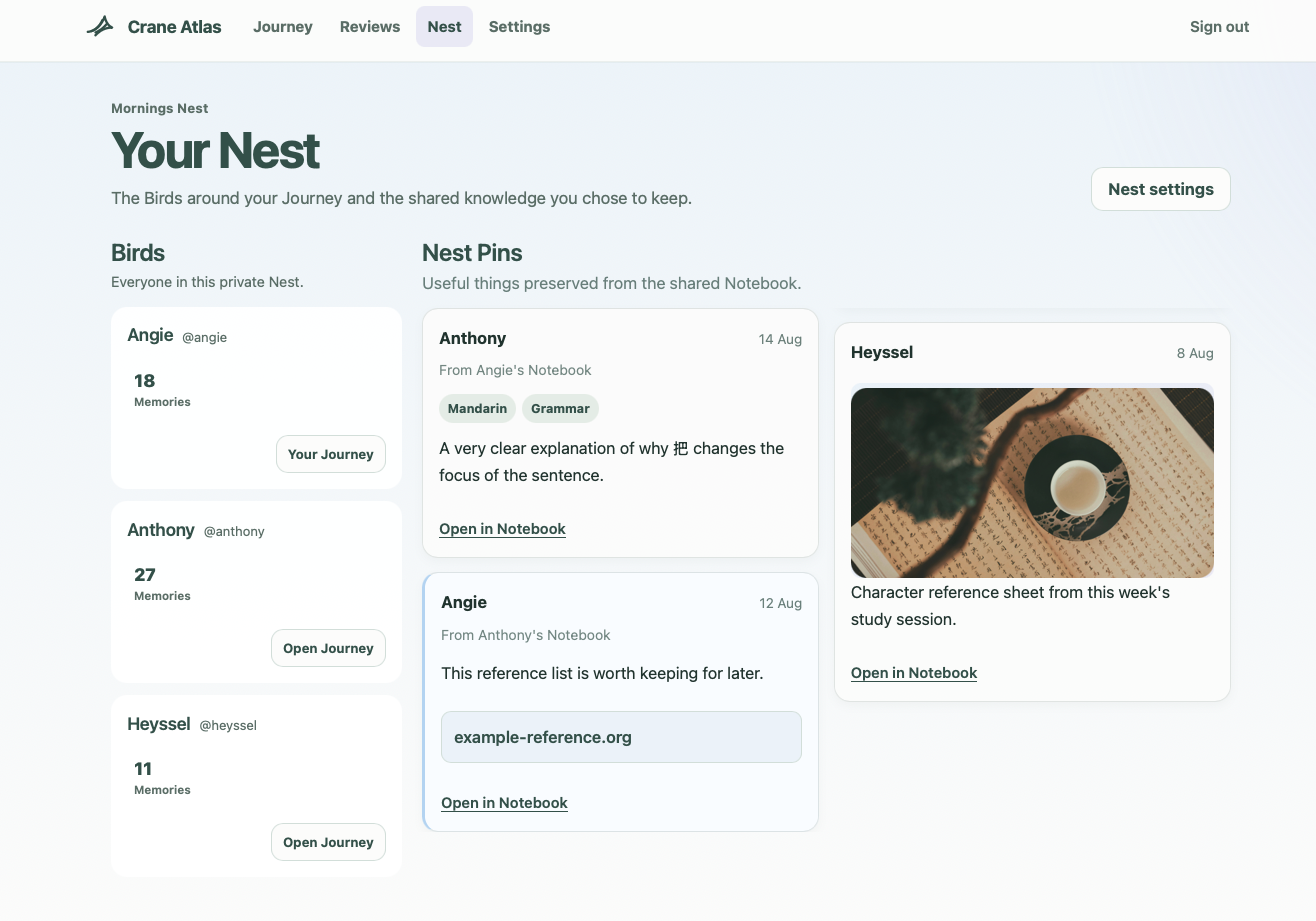
Task: Click the Mandarin tag
Action: pyautogui.click(x=477, y=408)
